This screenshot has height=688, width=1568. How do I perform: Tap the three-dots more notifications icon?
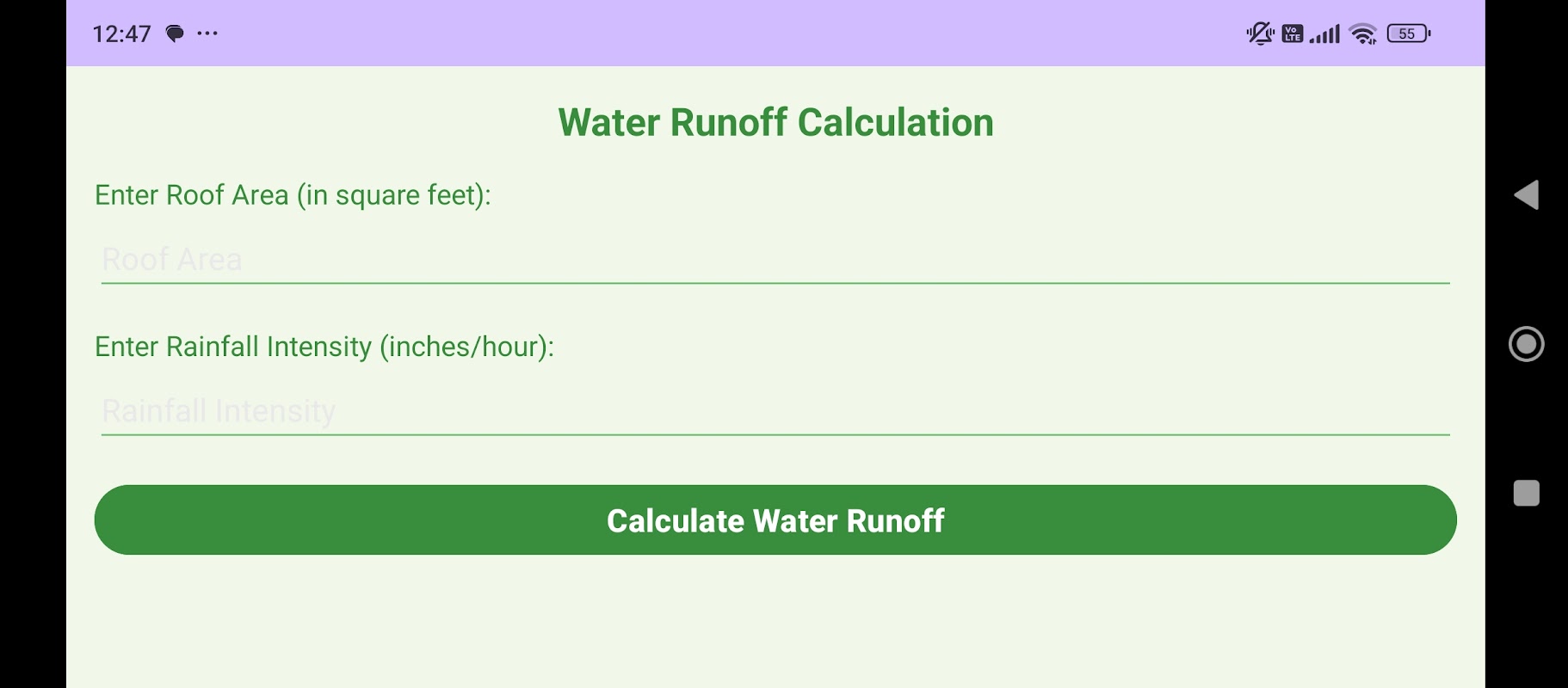[x=207, y=34]
